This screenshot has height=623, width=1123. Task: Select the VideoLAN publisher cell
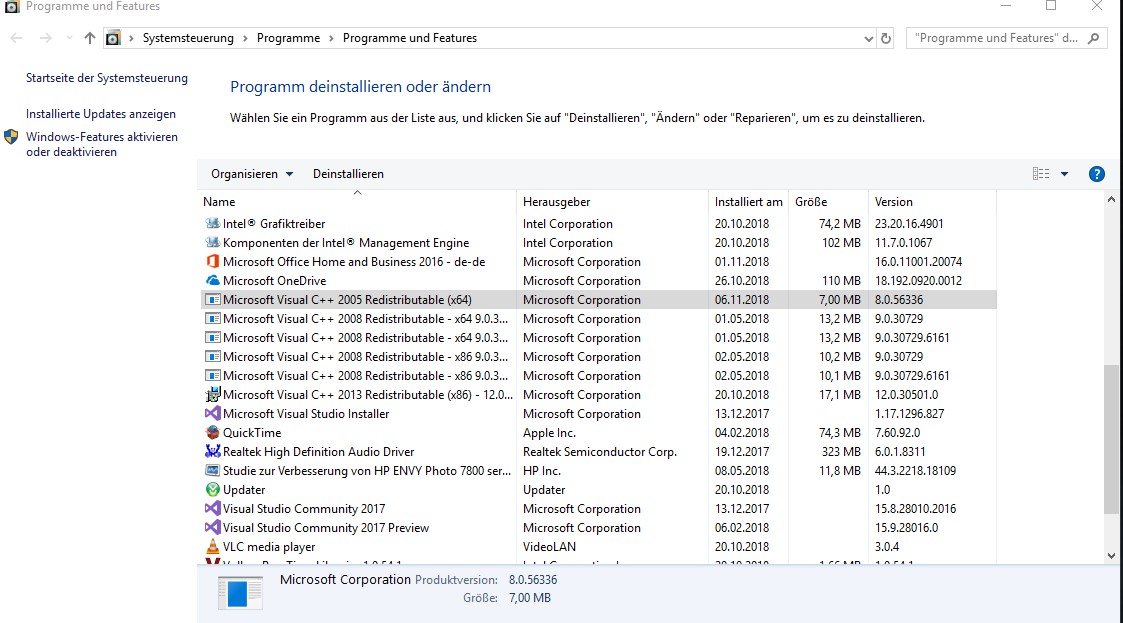(549, 546)
